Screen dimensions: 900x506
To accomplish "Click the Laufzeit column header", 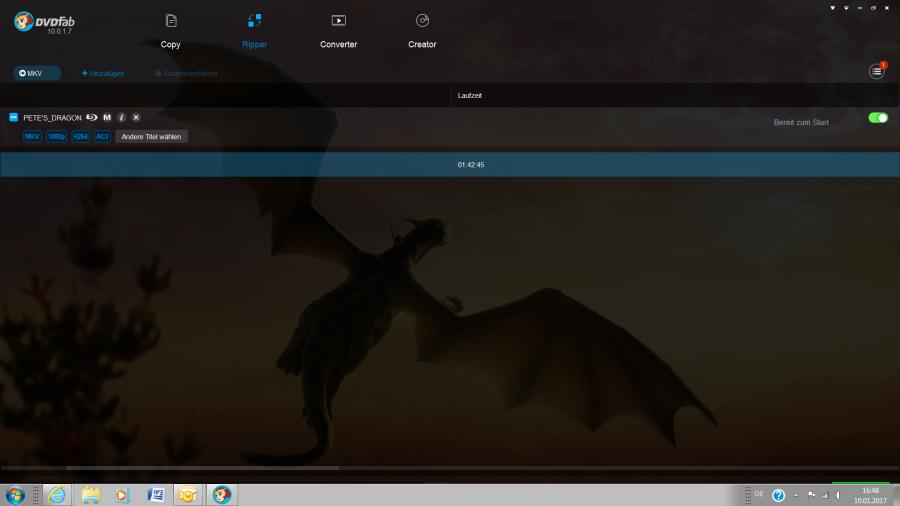I will [470, 96].
